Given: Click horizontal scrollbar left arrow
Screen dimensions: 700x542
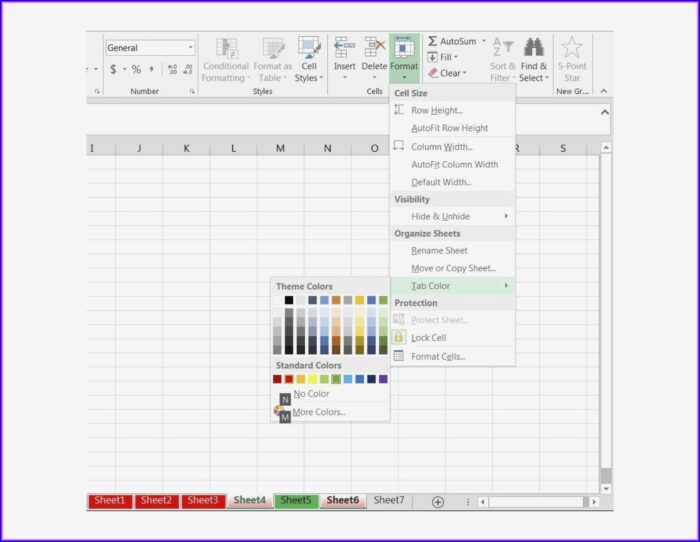Looking at the screenshot, I should [x=483, y=502].
